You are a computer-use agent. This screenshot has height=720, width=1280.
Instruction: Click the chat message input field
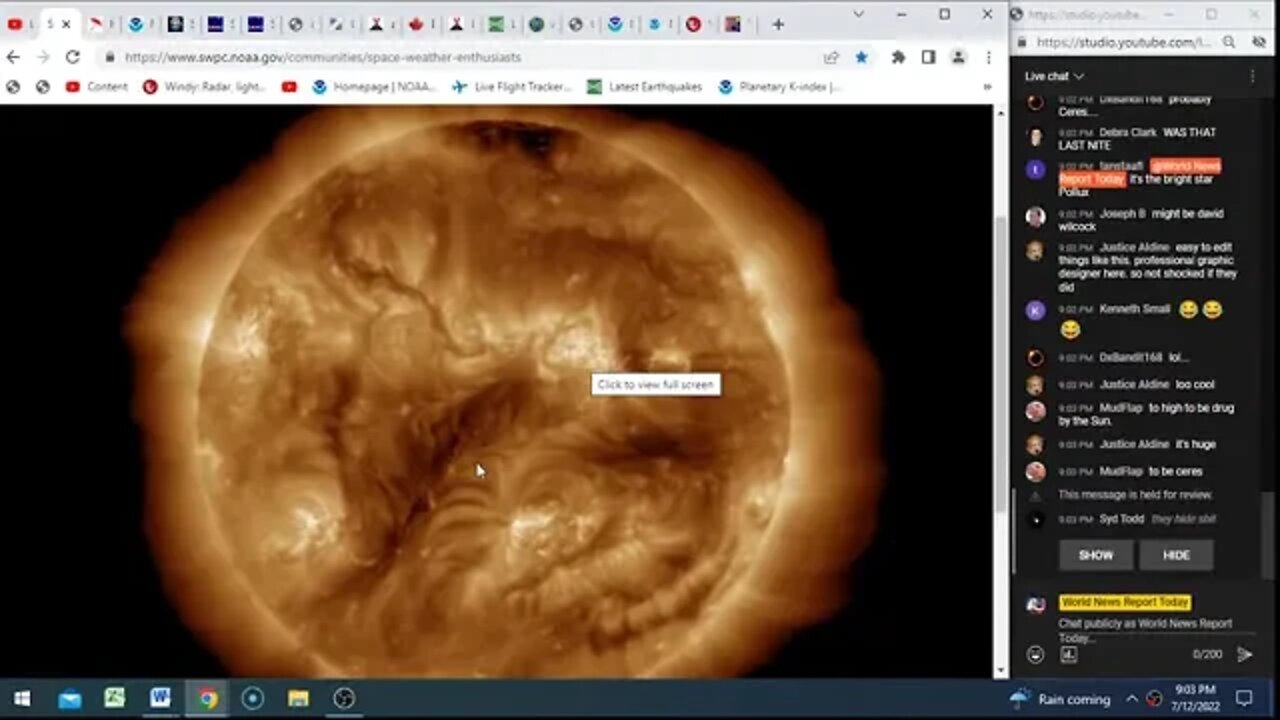(x=1146, y=630)
